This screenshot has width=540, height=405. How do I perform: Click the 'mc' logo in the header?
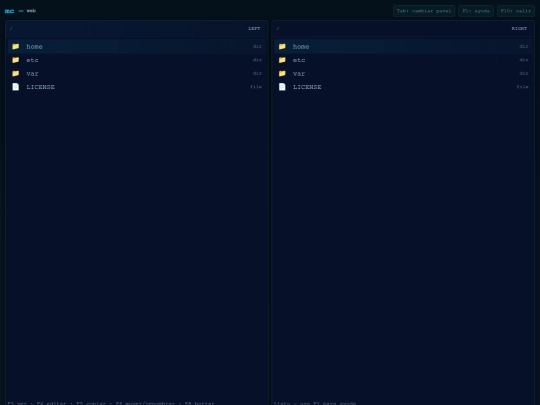[9, 11]
